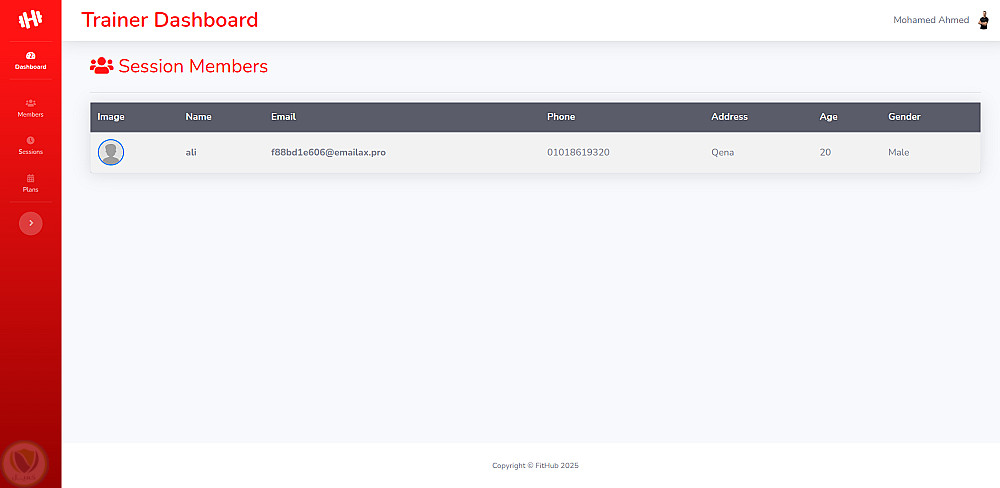Image resolution: width=1000 pixels, height=488 pixels.
Task: Click the Email column header
Action: pyautogui.click(x=283, y=117)
